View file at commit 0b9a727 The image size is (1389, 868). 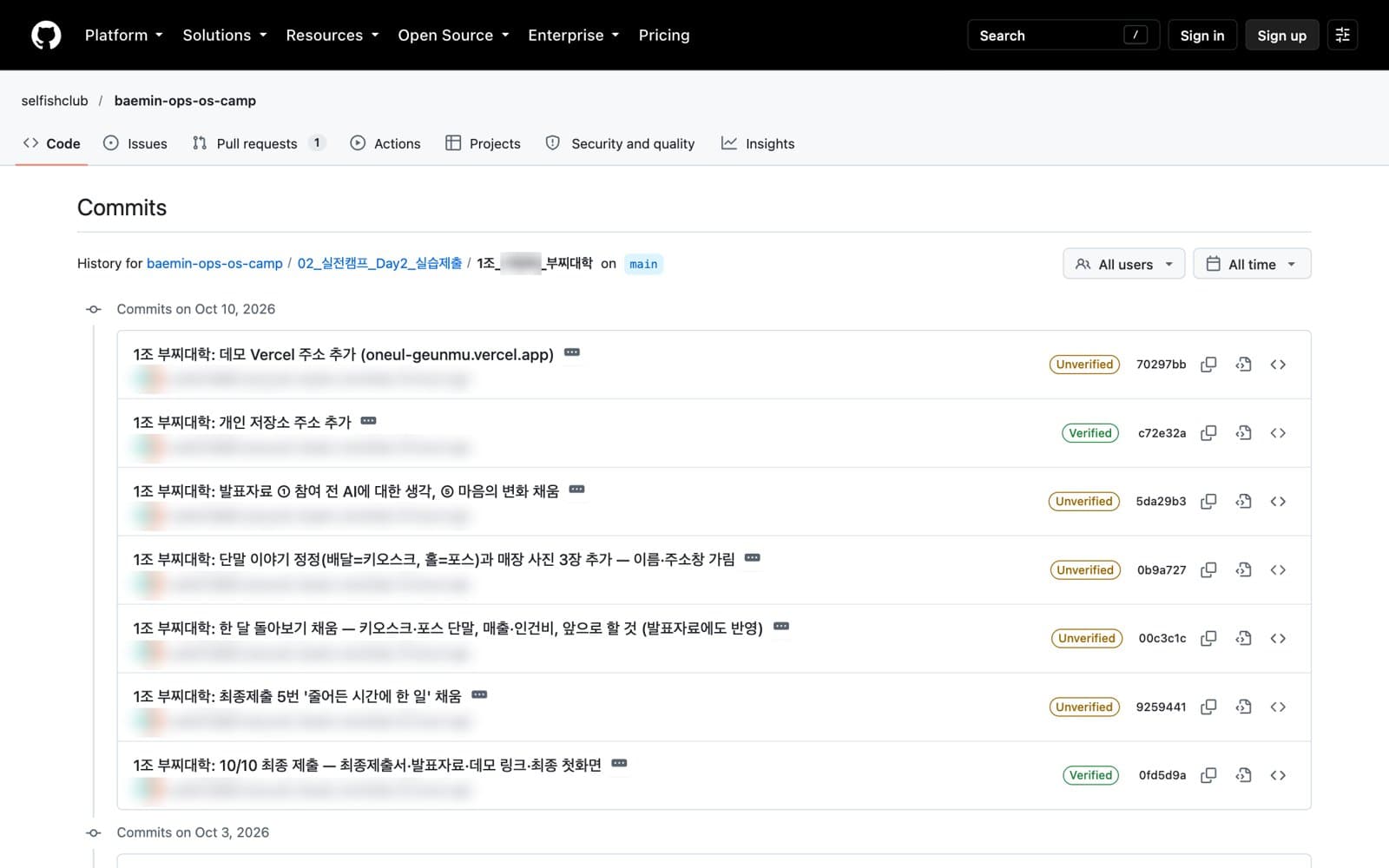[x=1243, y=570]
